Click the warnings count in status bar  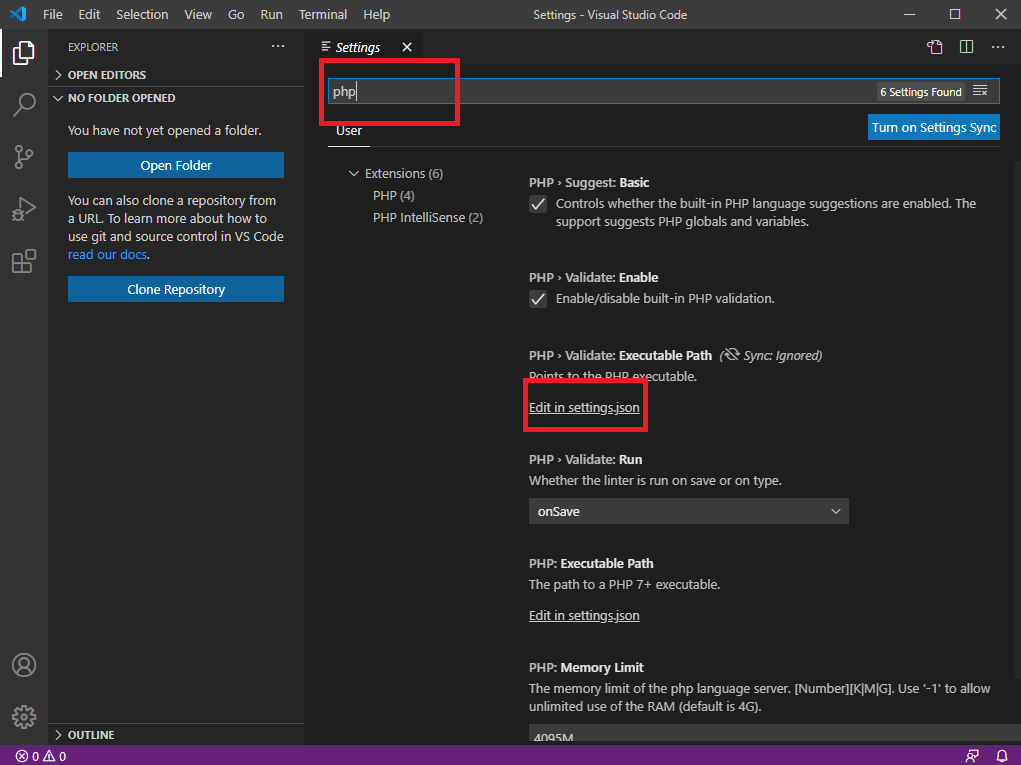click(55, 756)
